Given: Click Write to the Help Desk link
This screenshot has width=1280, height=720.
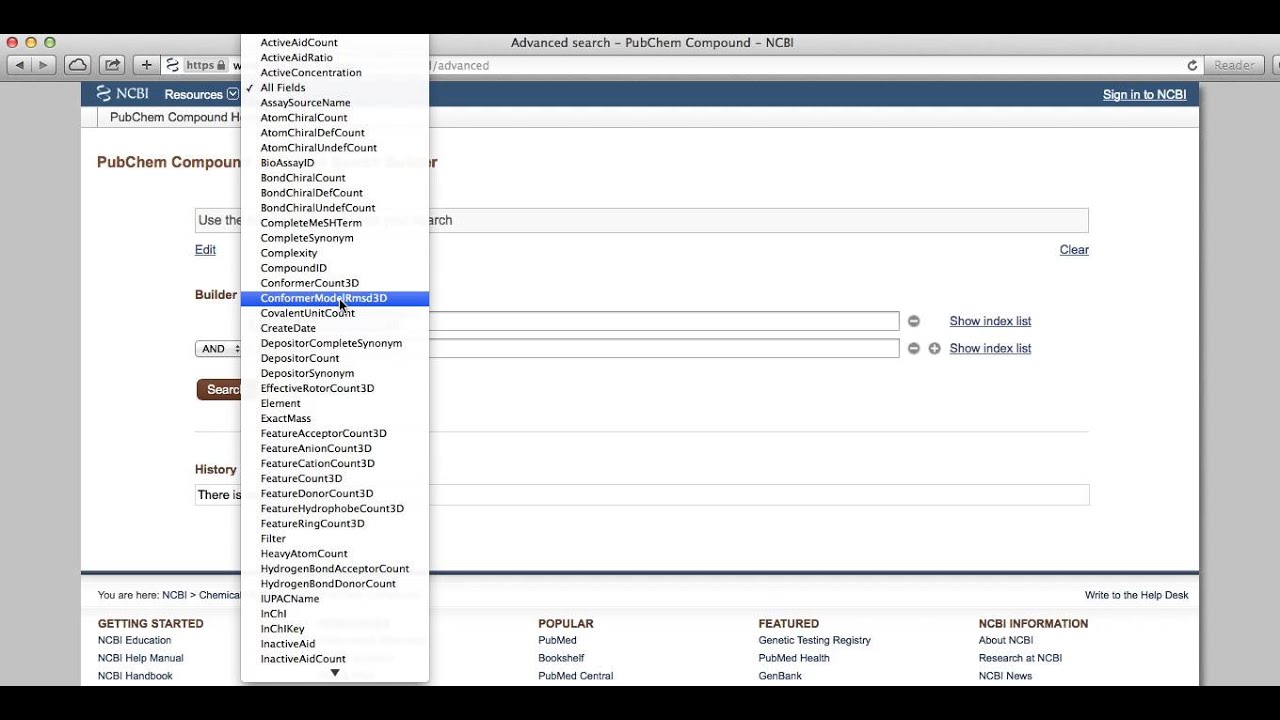Looking at the screenshot, I should coord(1136,595).
